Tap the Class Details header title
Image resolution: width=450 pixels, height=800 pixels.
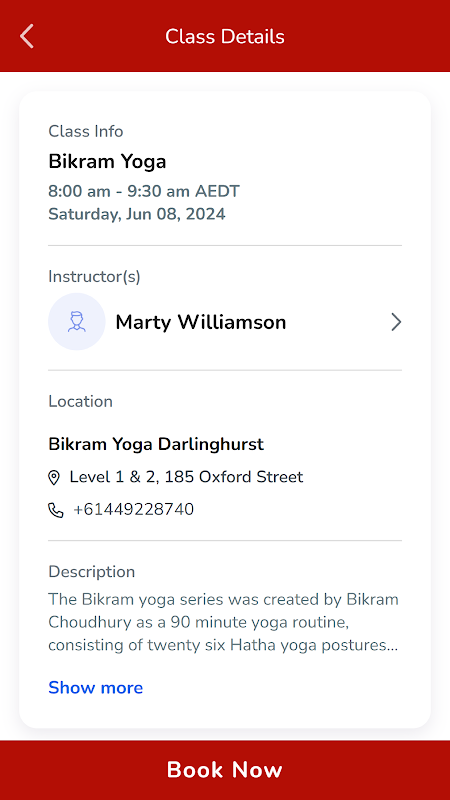click(x=225, y=37)
